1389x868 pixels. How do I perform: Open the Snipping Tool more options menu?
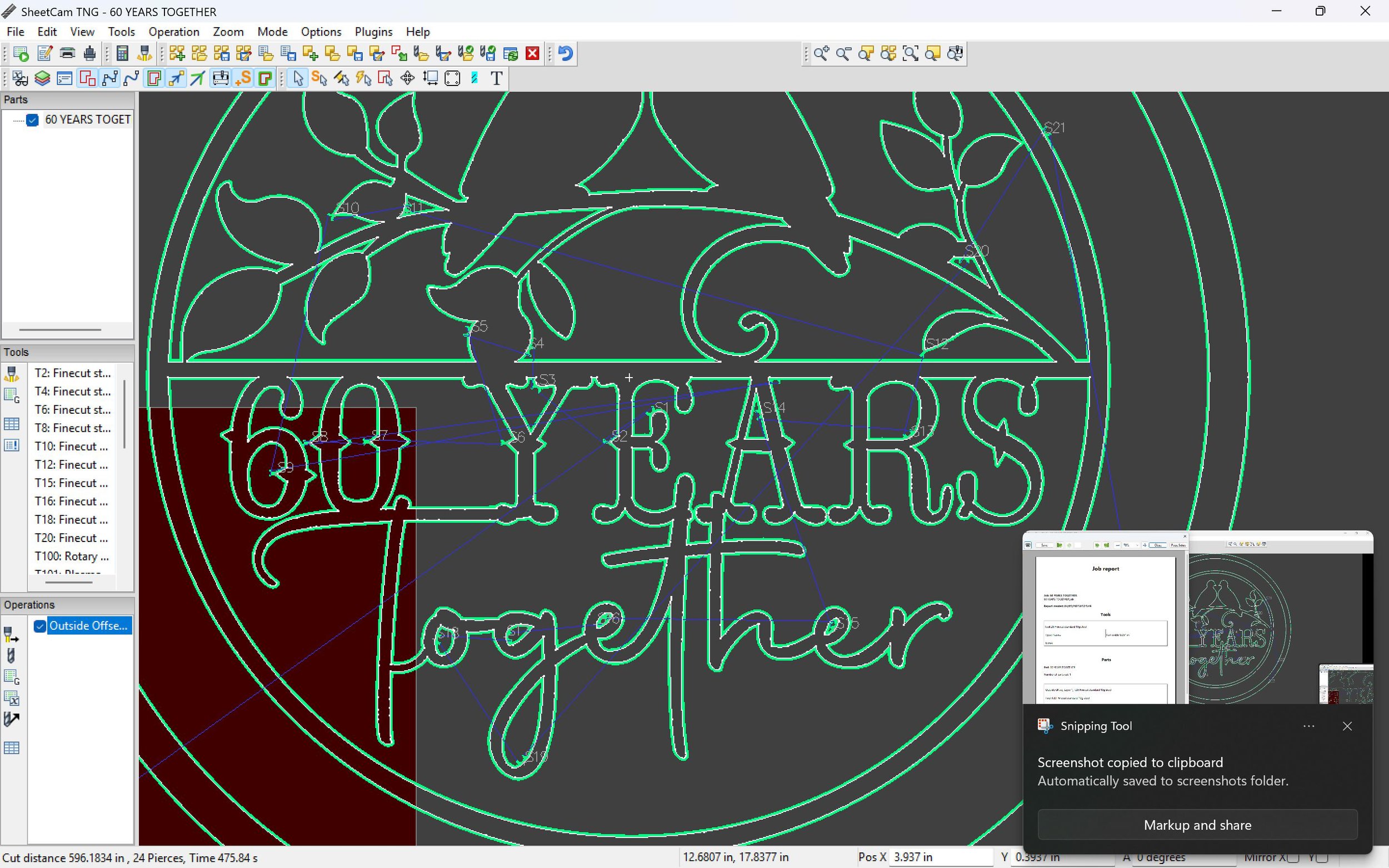coord(1308,726)
